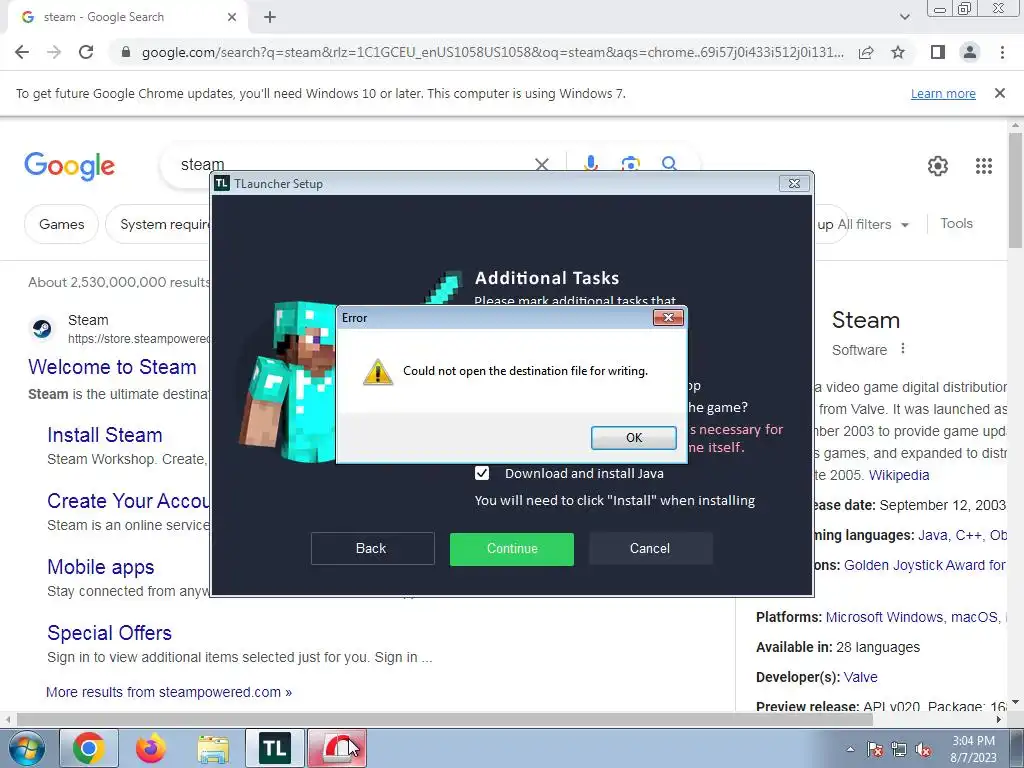Click the TL icon in setup title bar
The width and height of the screenshot is (1024, 768).
pos(222,184)
